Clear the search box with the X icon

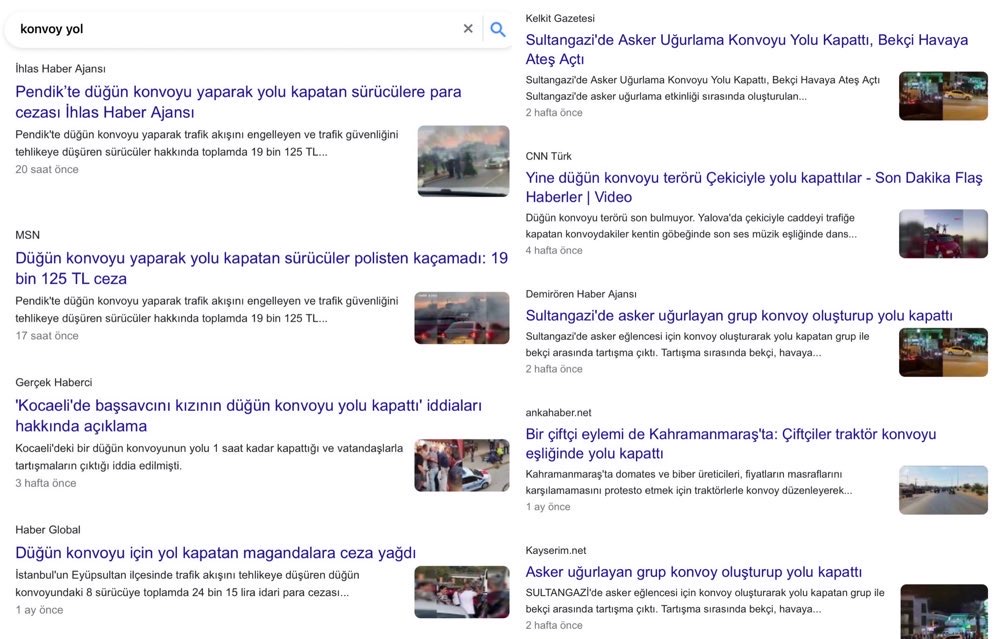(468, 29)
